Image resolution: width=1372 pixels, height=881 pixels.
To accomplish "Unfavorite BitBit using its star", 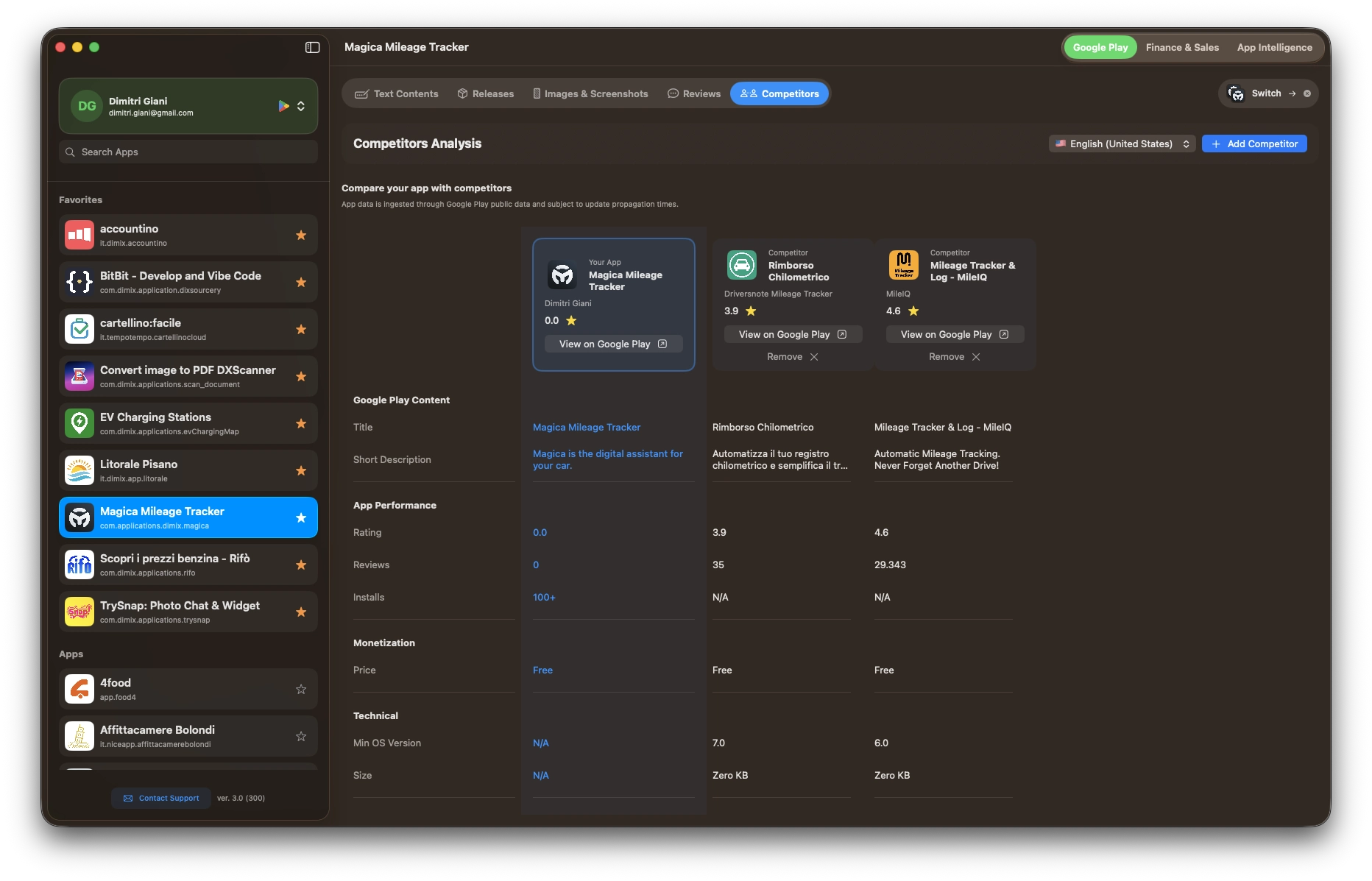I will pyautogui.click(x=301, y=283).
